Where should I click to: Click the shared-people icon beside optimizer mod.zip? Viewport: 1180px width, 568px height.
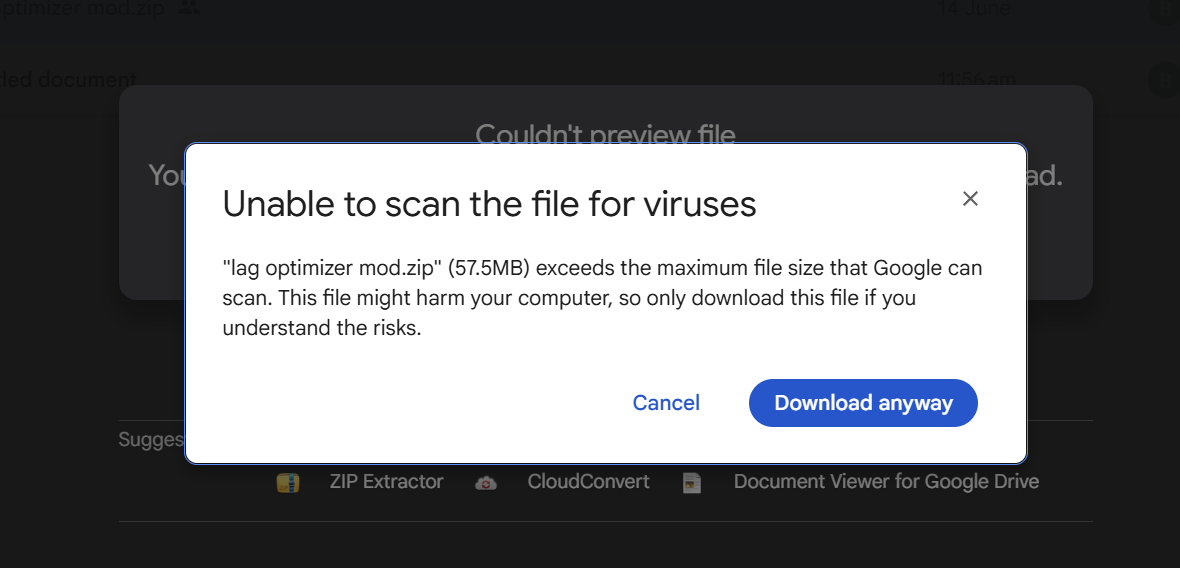coord(190,8)
